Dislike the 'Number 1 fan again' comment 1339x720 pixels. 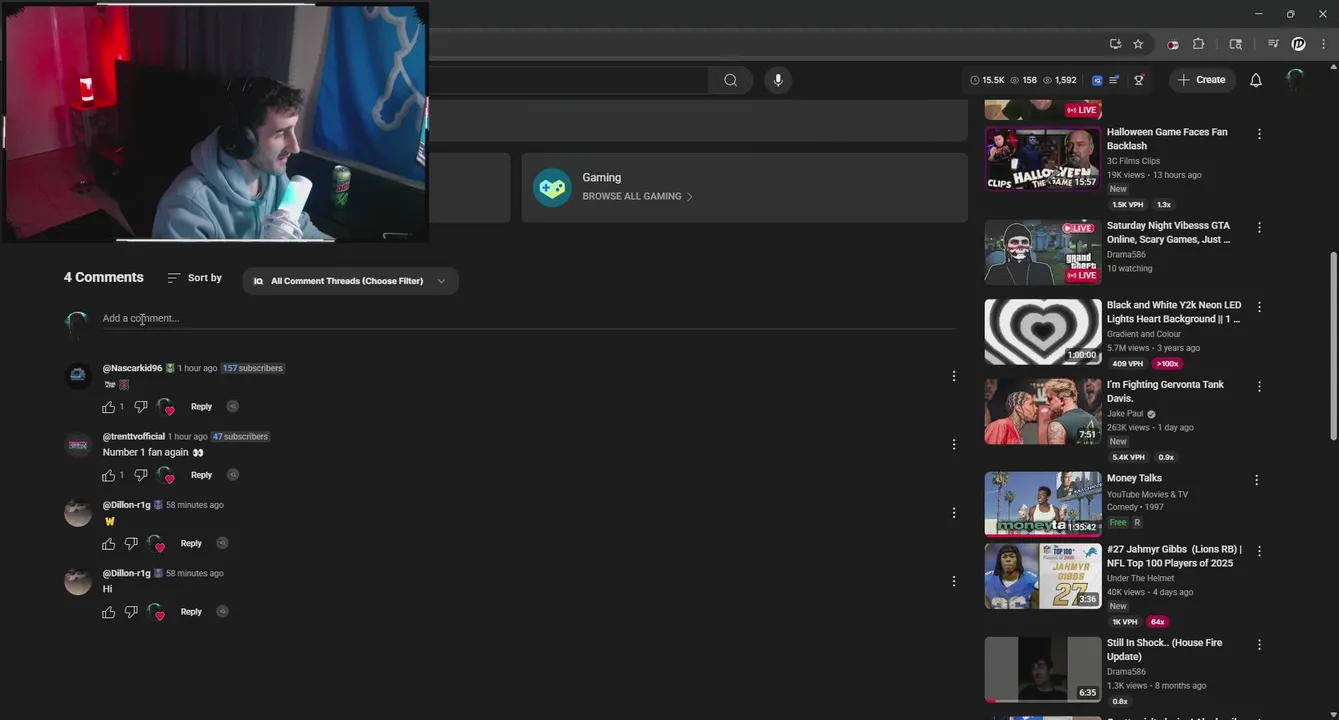click(141, 475)
